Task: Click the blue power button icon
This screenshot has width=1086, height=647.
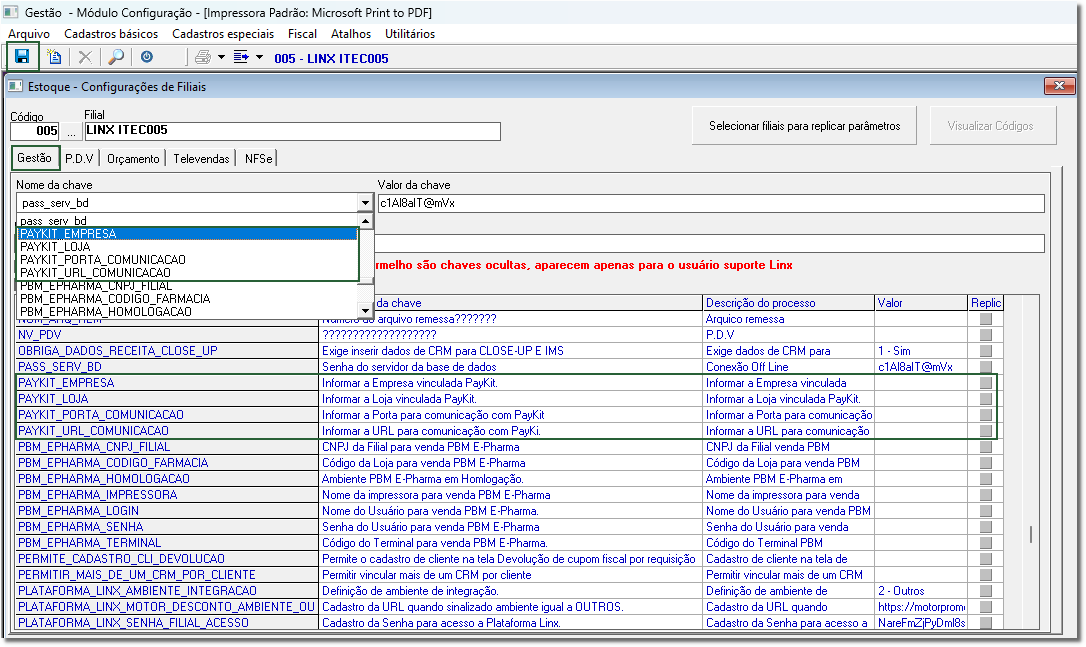Action: coord(147,57)
